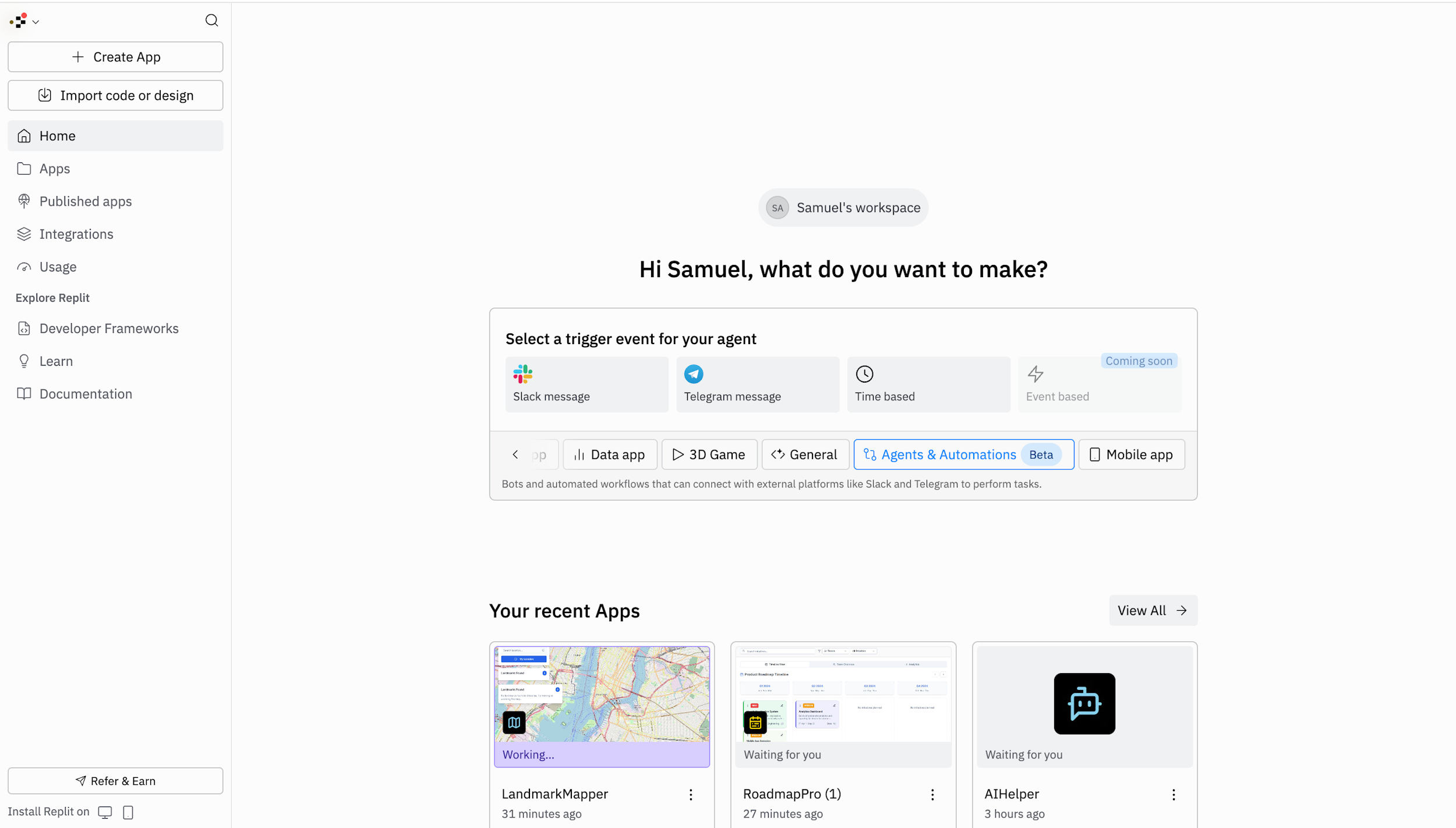This screenshot has width=1456, height=828.
Task: Select the Slack message trigger
Action: 586,384
